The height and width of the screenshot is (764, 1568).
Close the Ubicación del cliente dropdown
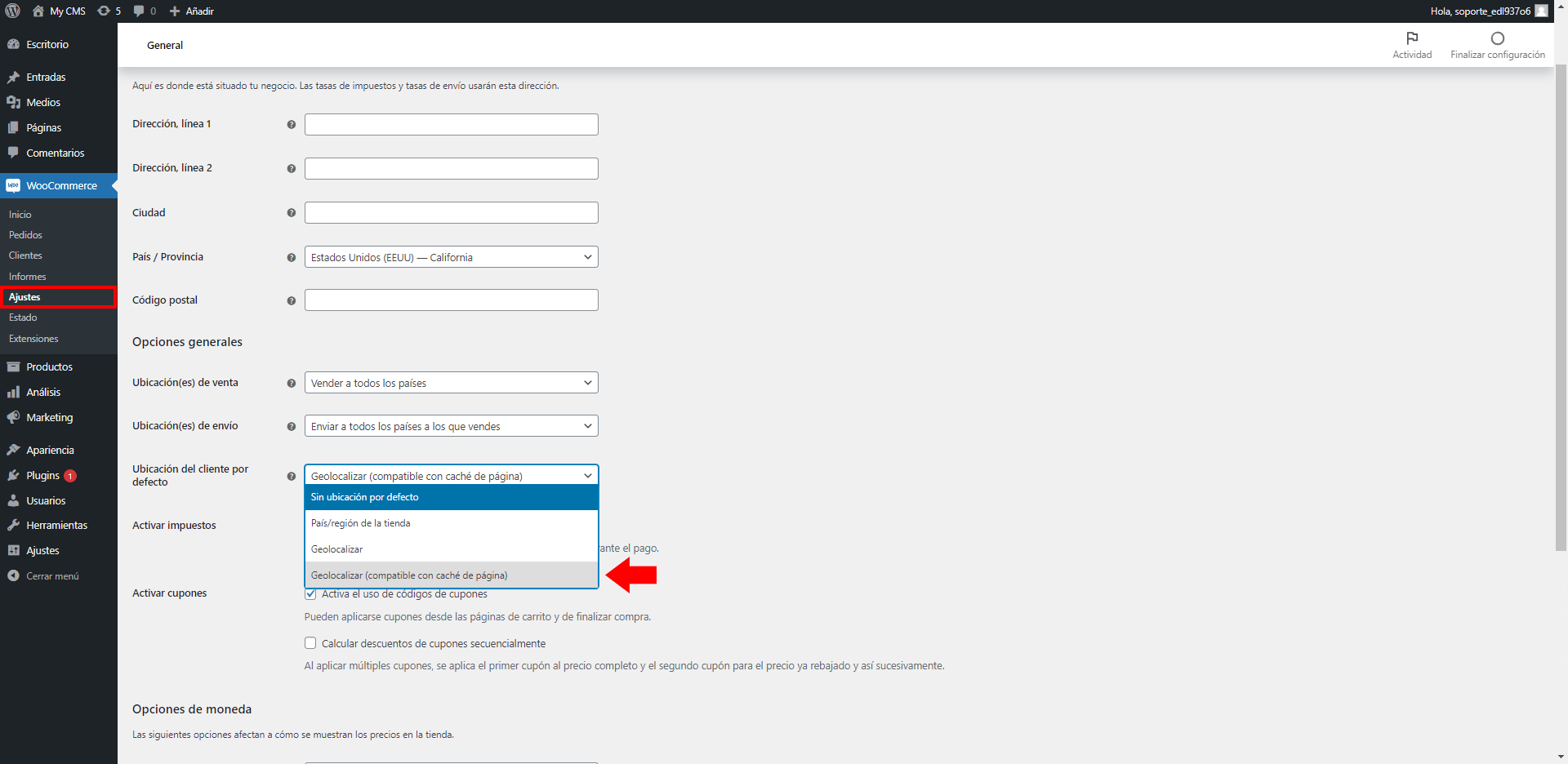click(x=451, y=475)
